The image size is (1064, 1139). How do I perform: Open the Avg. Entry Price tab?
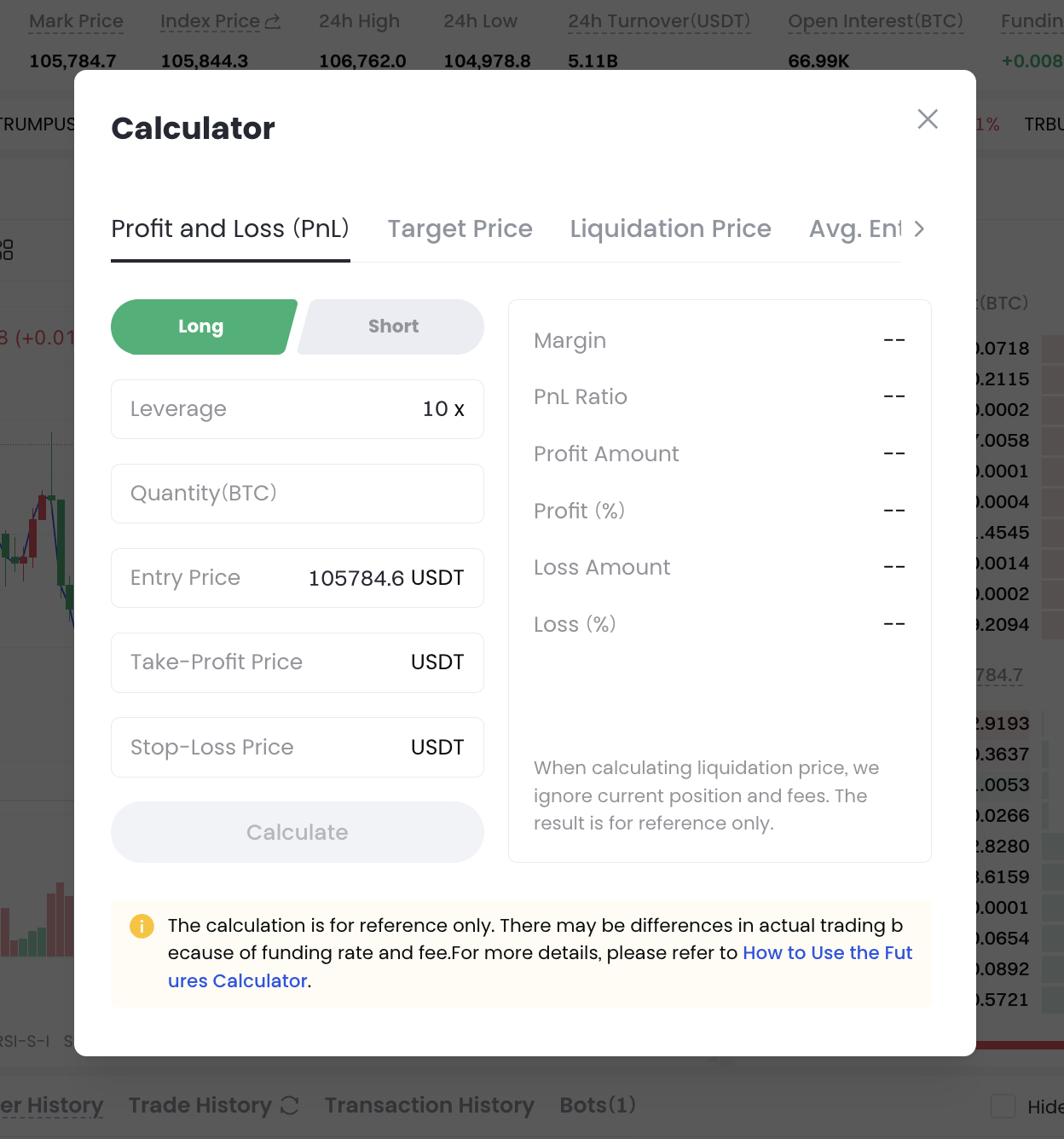(854, 228)
